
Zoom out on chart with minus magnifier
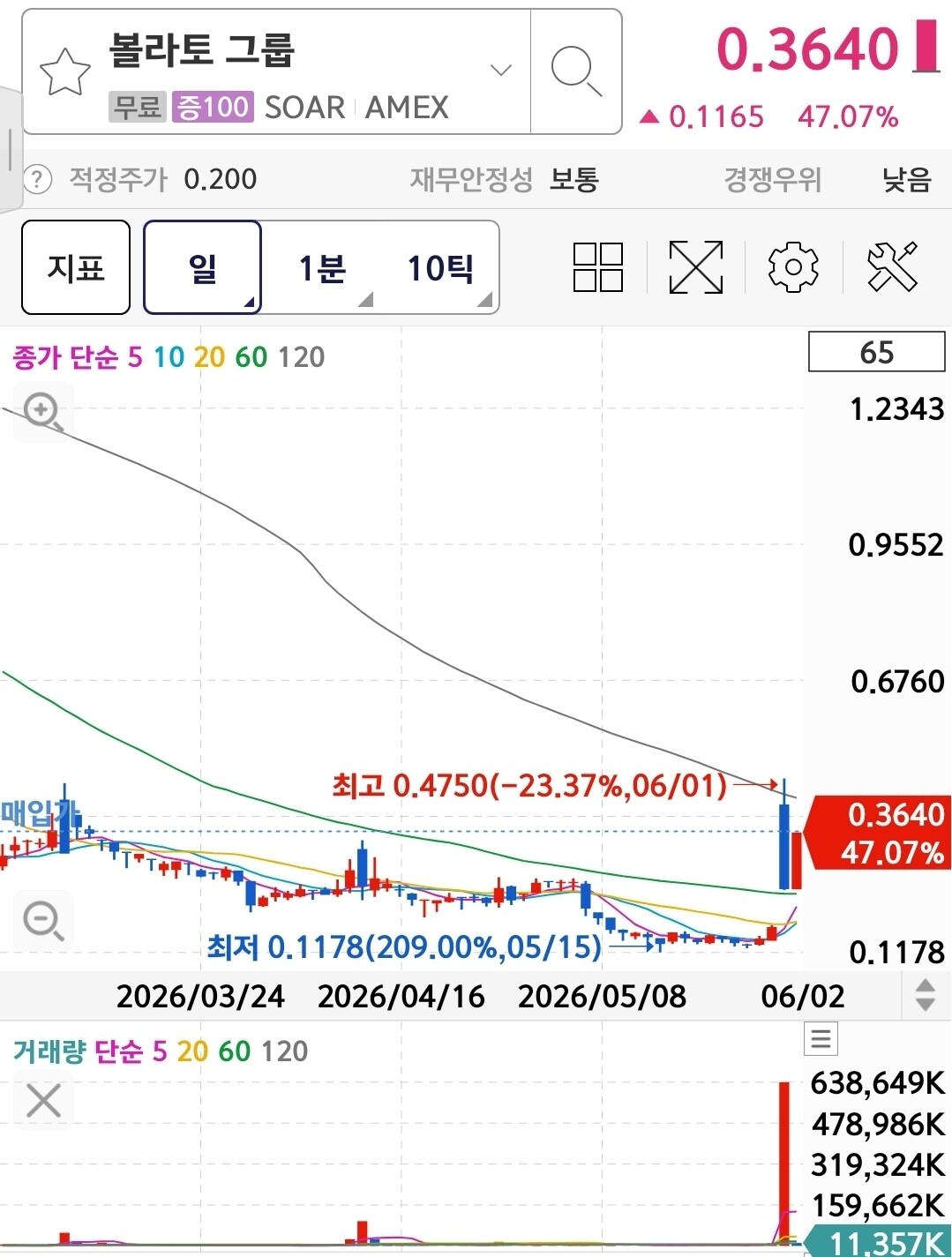point(43,921)
